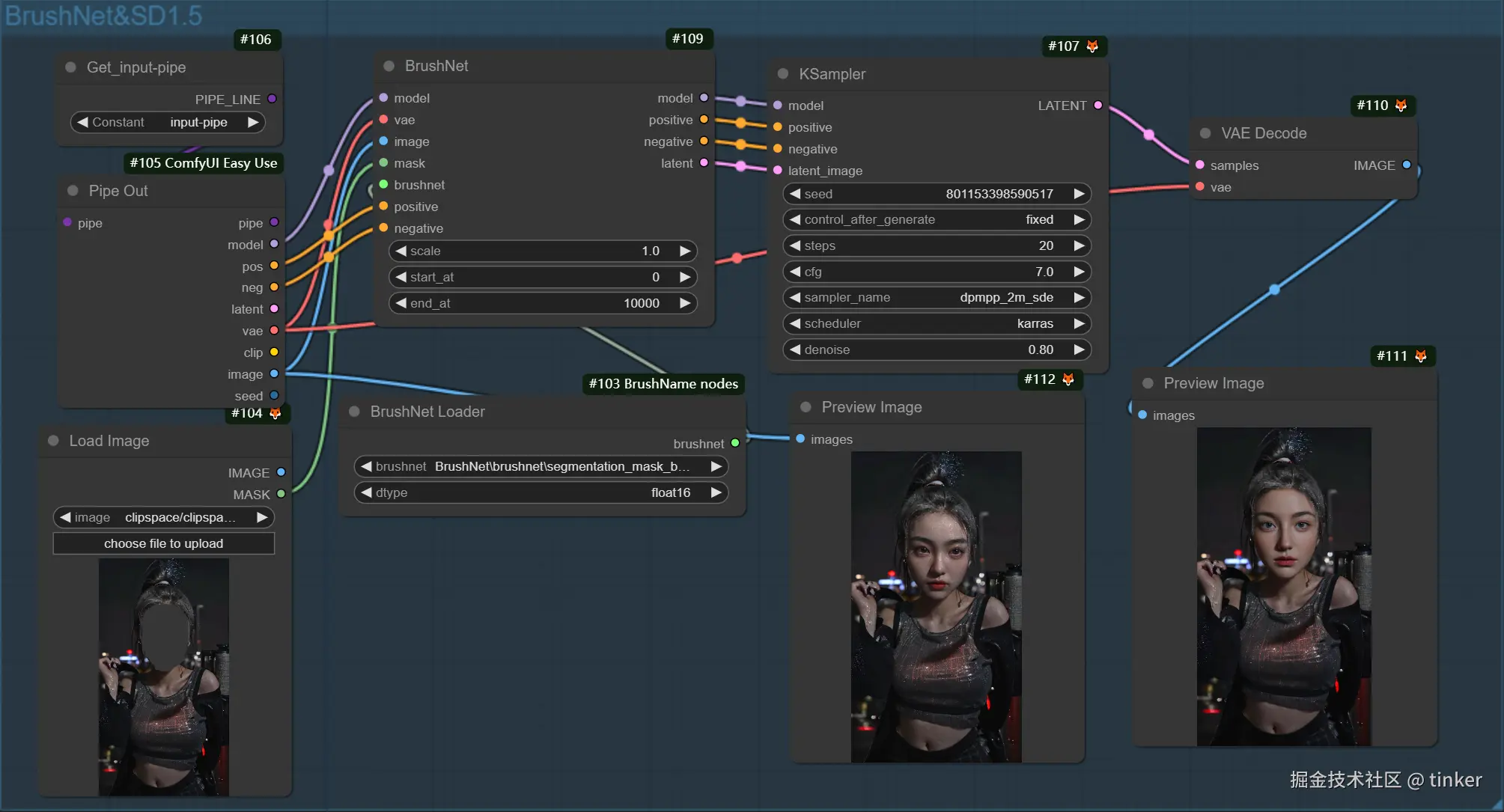Increase steps value with right arrow

[x=1079, y=245]
